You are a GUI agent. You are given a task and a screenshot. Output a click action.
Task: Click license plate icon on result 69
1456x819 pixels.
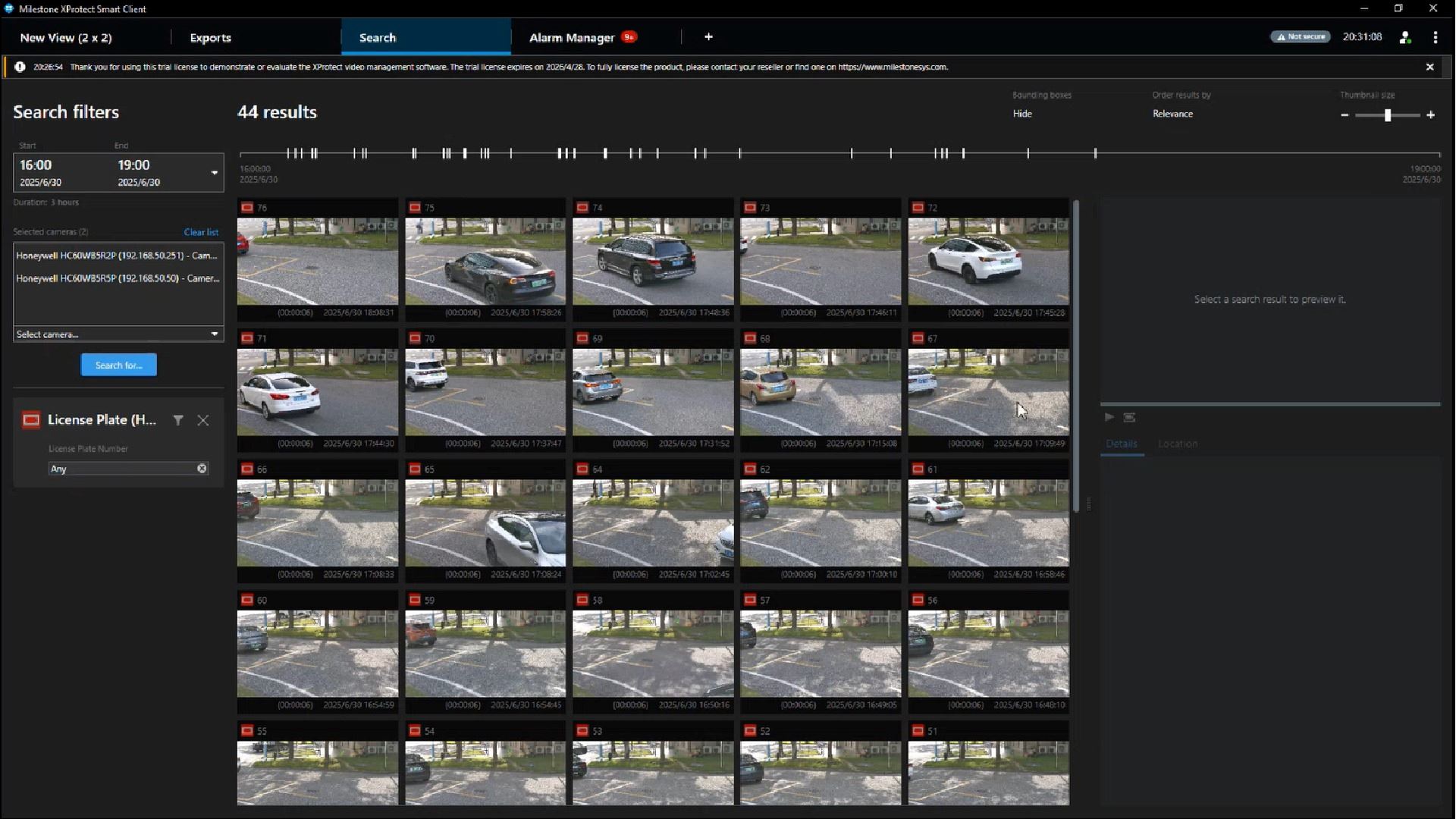582,338
